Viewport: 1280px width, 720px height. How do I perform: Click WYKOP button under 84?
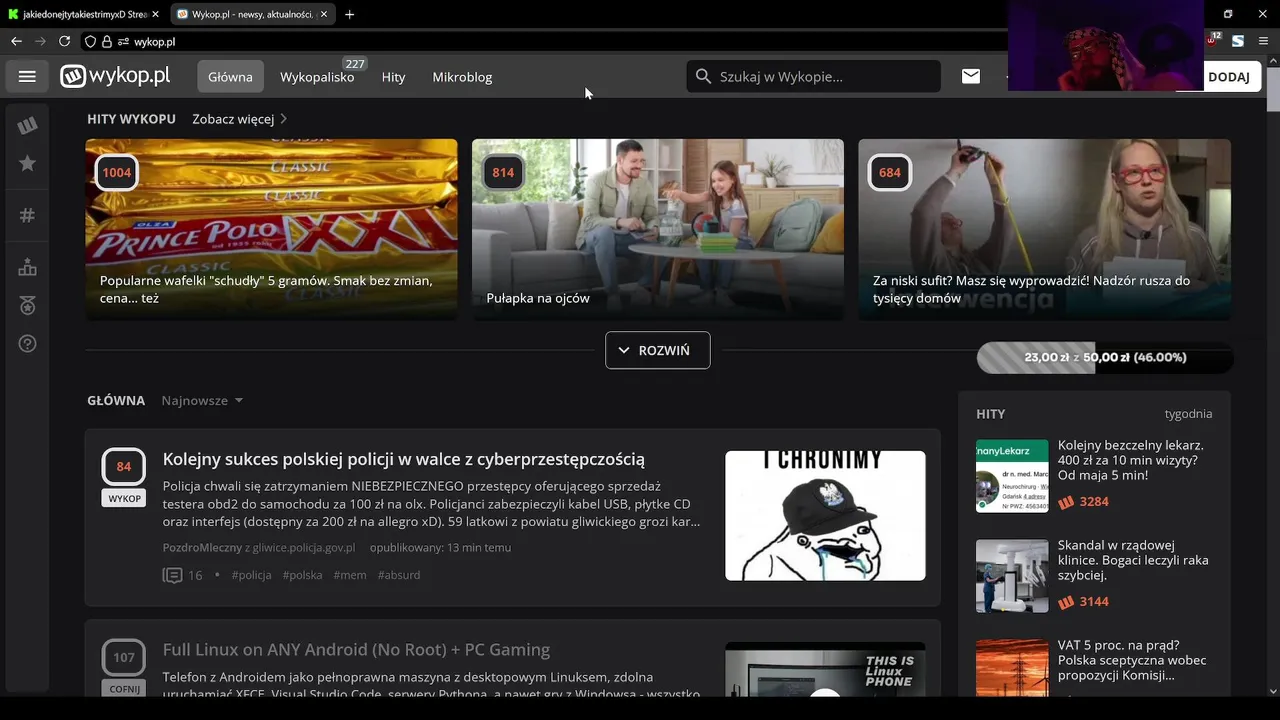[124, 498]
